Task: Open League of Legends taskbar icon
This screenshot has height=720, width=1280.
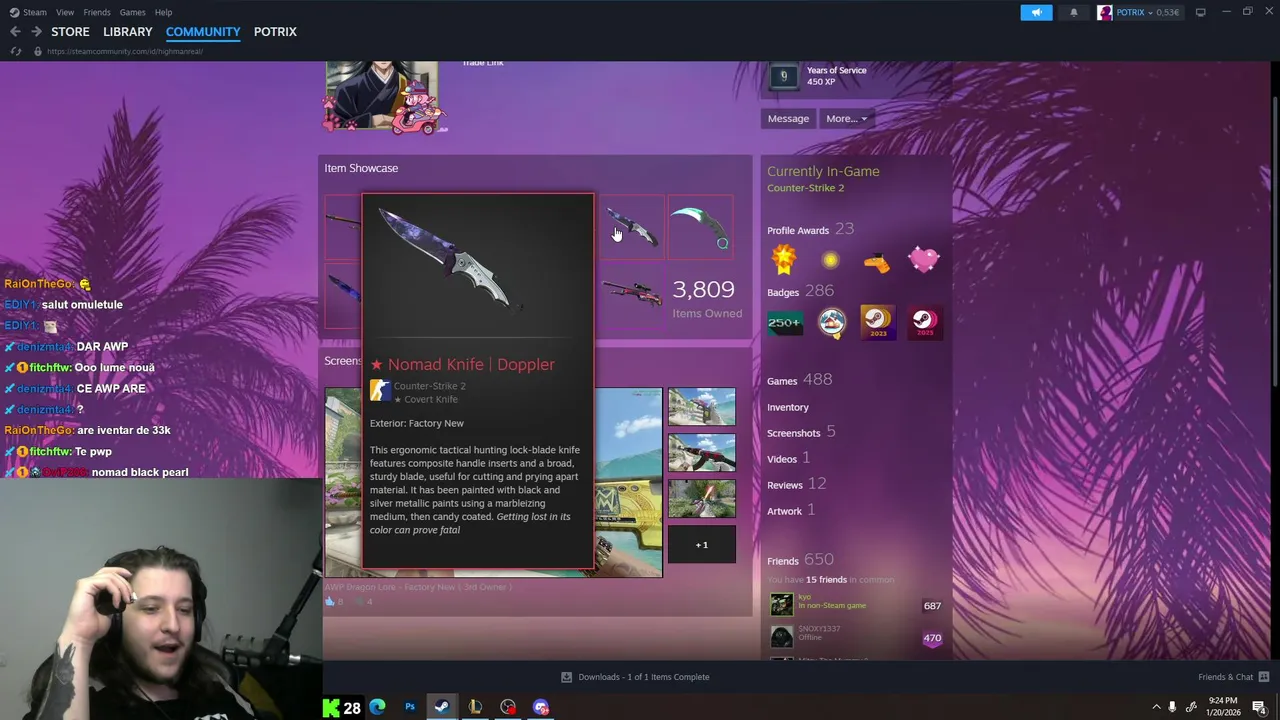Action: point(475,707)
